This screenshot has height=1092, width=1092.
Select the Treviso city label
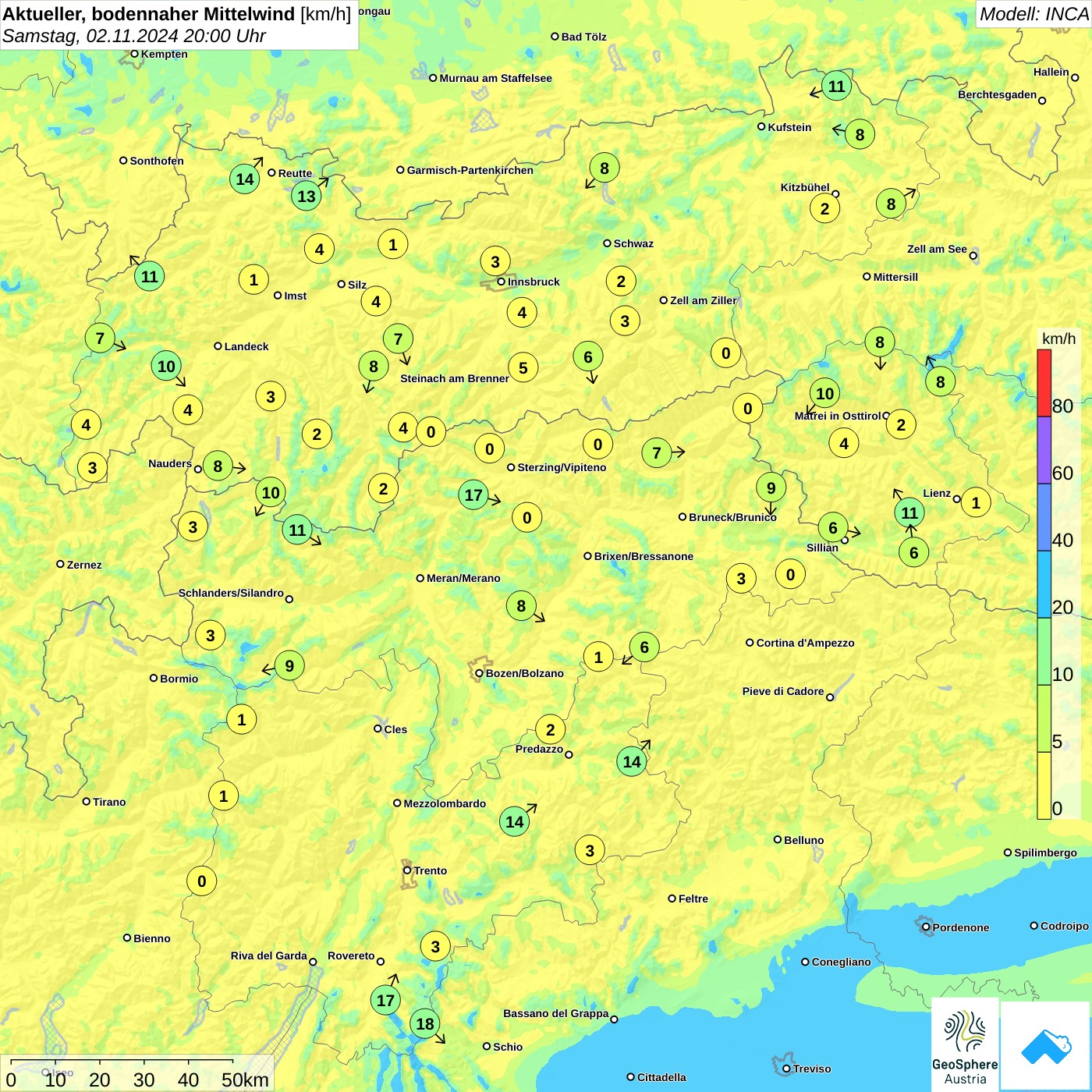(812, 1069)
